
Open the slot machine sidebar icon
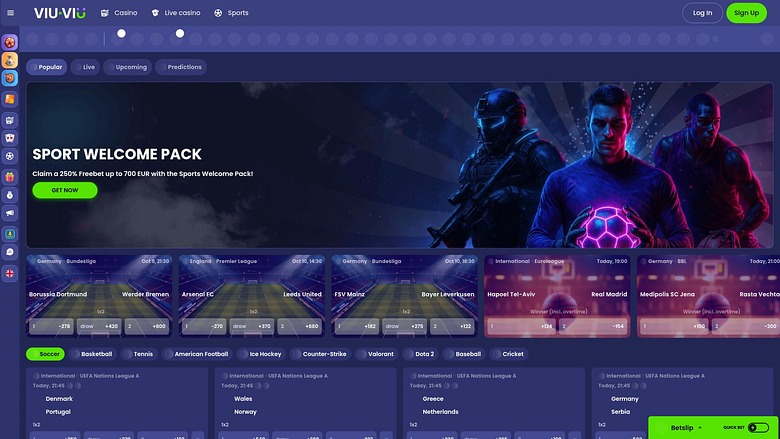pyautogui.click(x=9, y=120)
